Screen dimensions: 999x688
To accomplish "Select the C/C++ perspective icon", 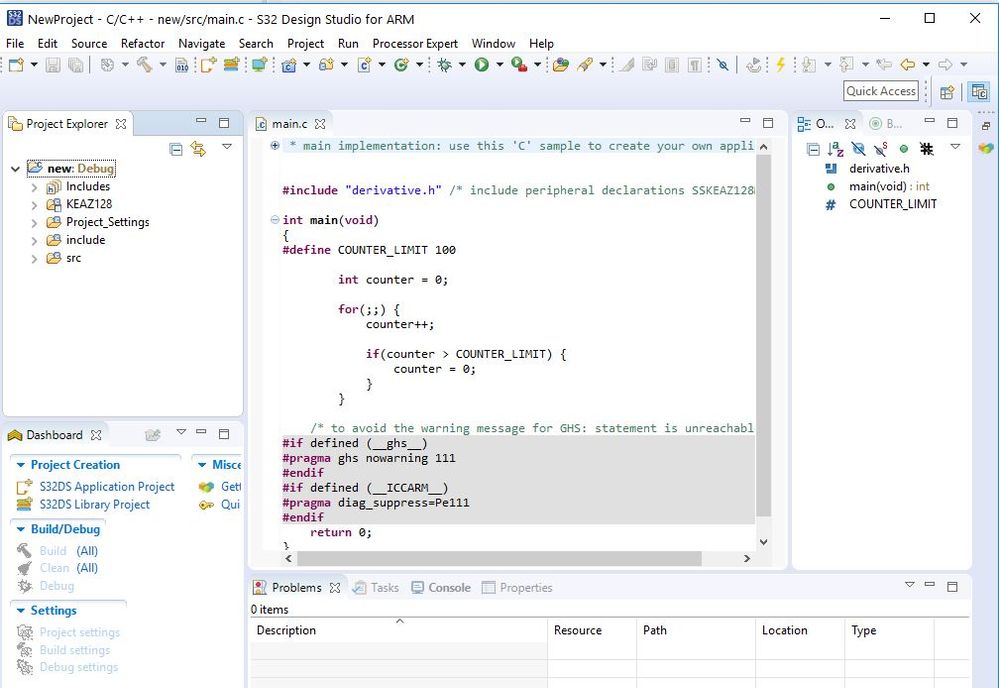I will coord(979,92).
